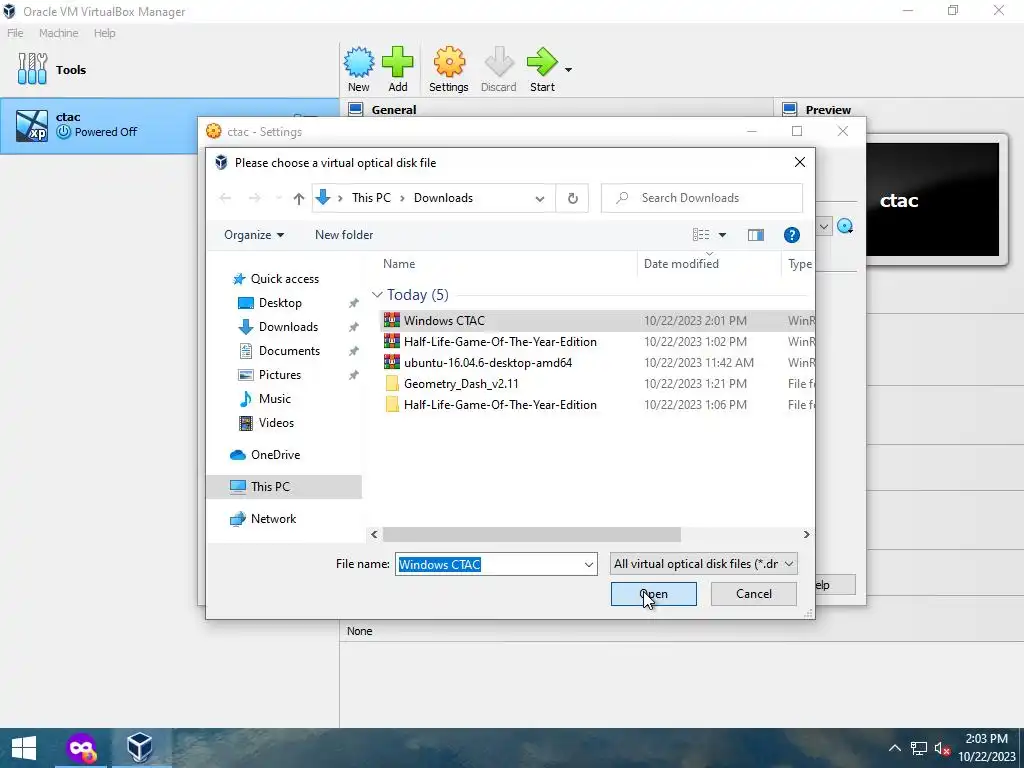The height and width of the screenshot is (768, 1024).
Task: Show hidden system tray icons
Action: point(895,748)
